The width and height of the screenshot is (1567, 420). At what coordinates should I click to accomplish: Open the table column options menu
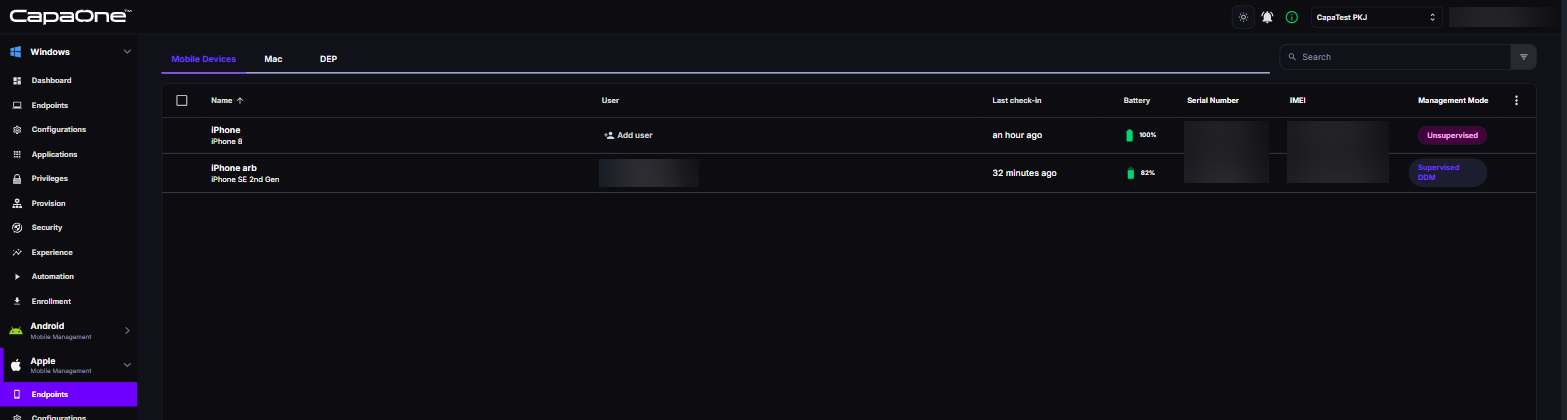[x=1516, y=100]
